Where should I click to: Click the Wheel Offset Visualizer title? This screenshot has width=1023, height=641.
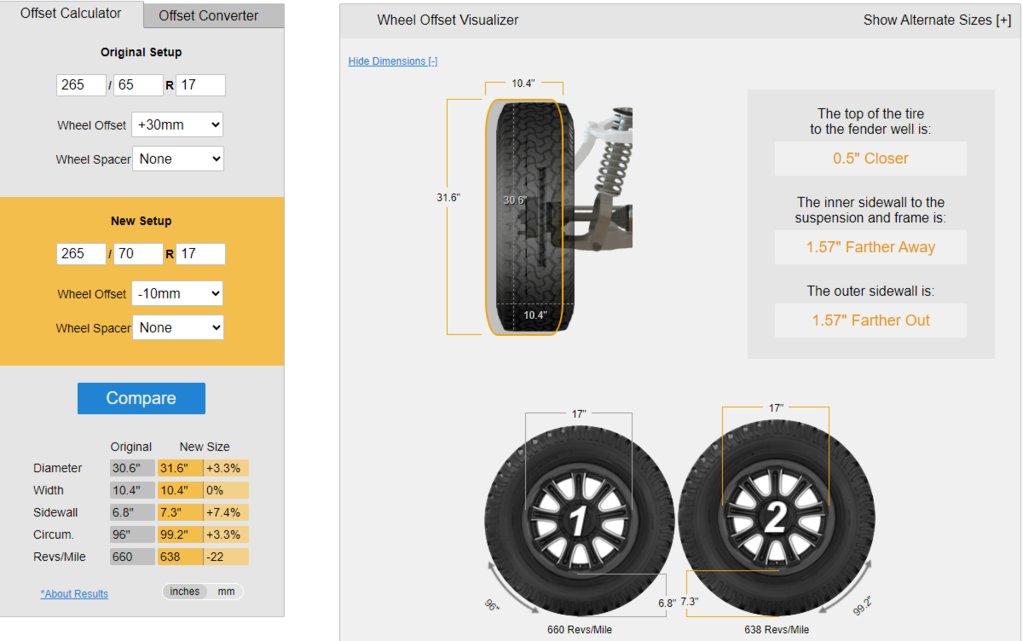[448, 20]
